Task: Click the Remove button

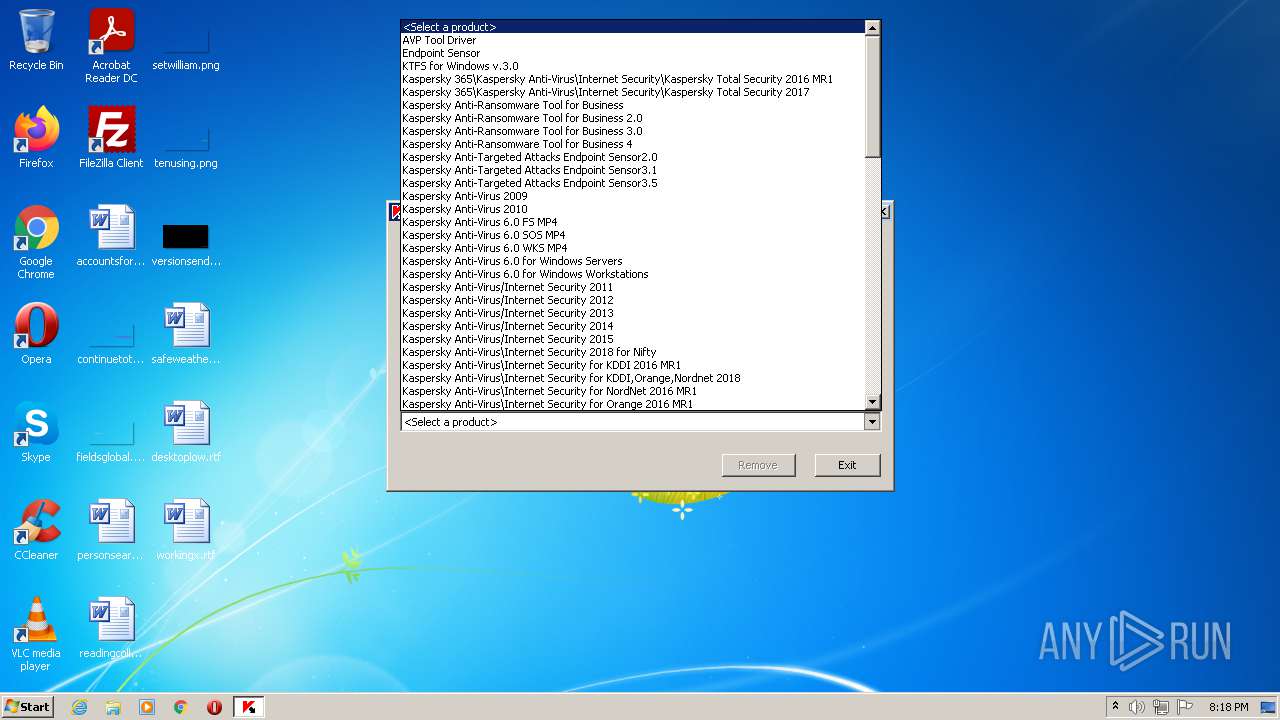Action: (x=758, y=465)
